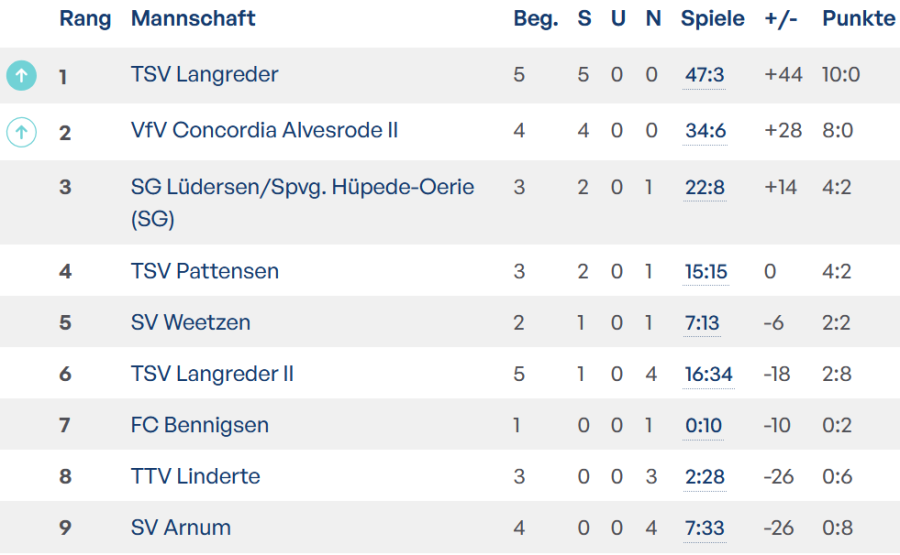Click the Mannschaft column header
The image size is (900, 555).
193,19
